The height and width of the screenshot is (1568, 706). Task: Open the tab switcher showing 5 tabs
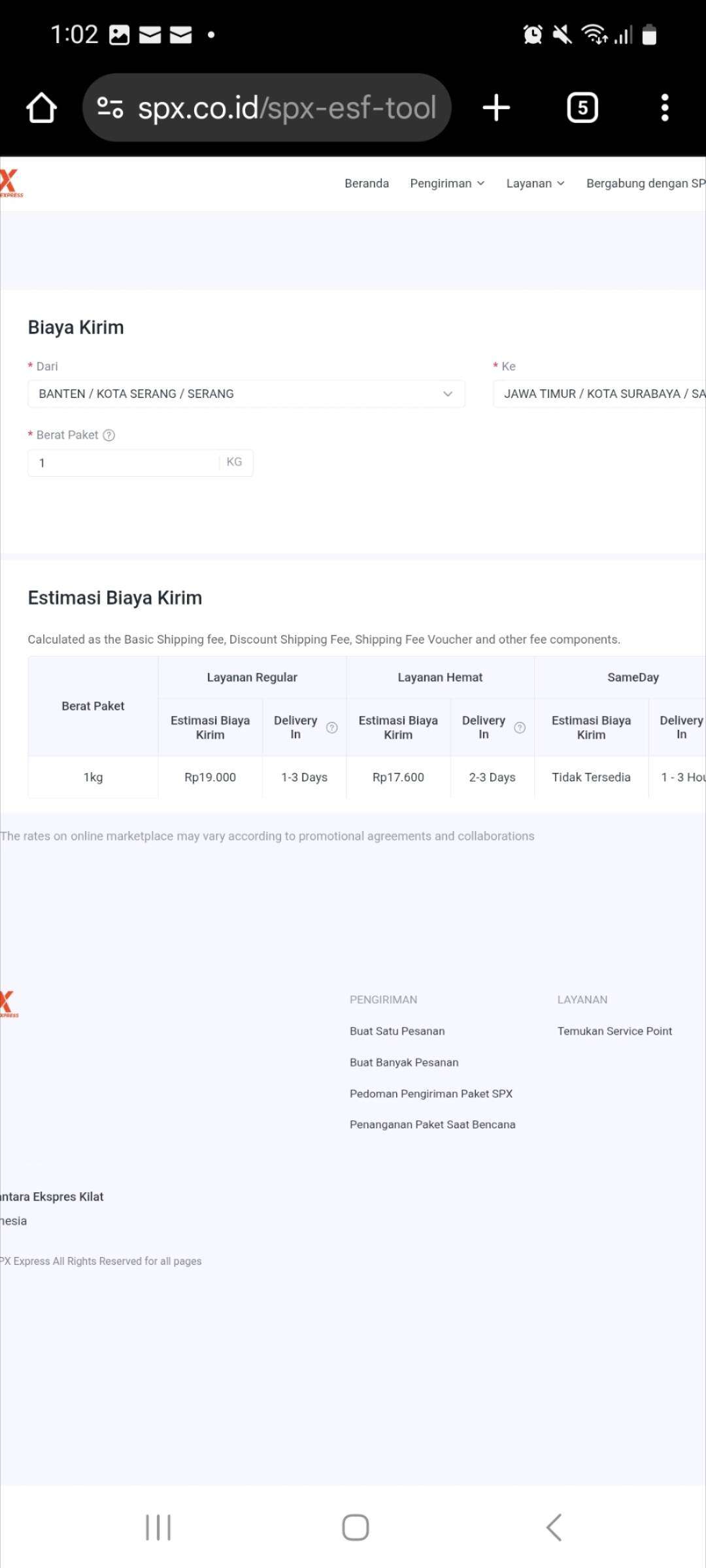(582, 108)
